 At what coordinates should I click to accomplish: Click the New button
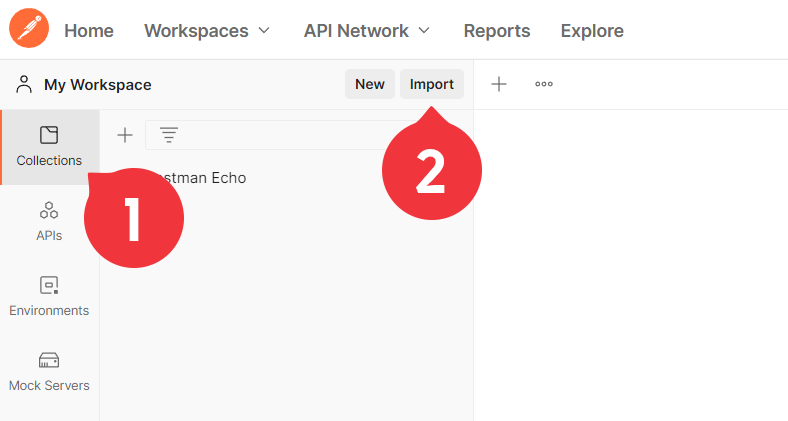370,84
